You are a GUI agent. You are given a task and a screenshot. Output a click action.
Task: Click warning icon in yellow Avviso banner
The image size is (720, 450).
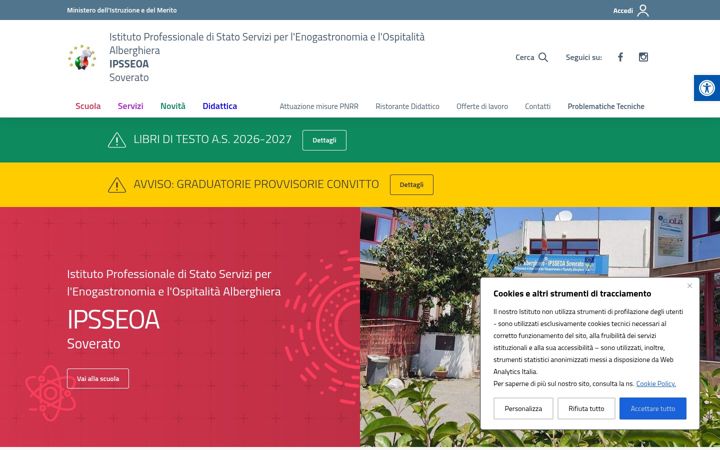(x=117, y=185)
